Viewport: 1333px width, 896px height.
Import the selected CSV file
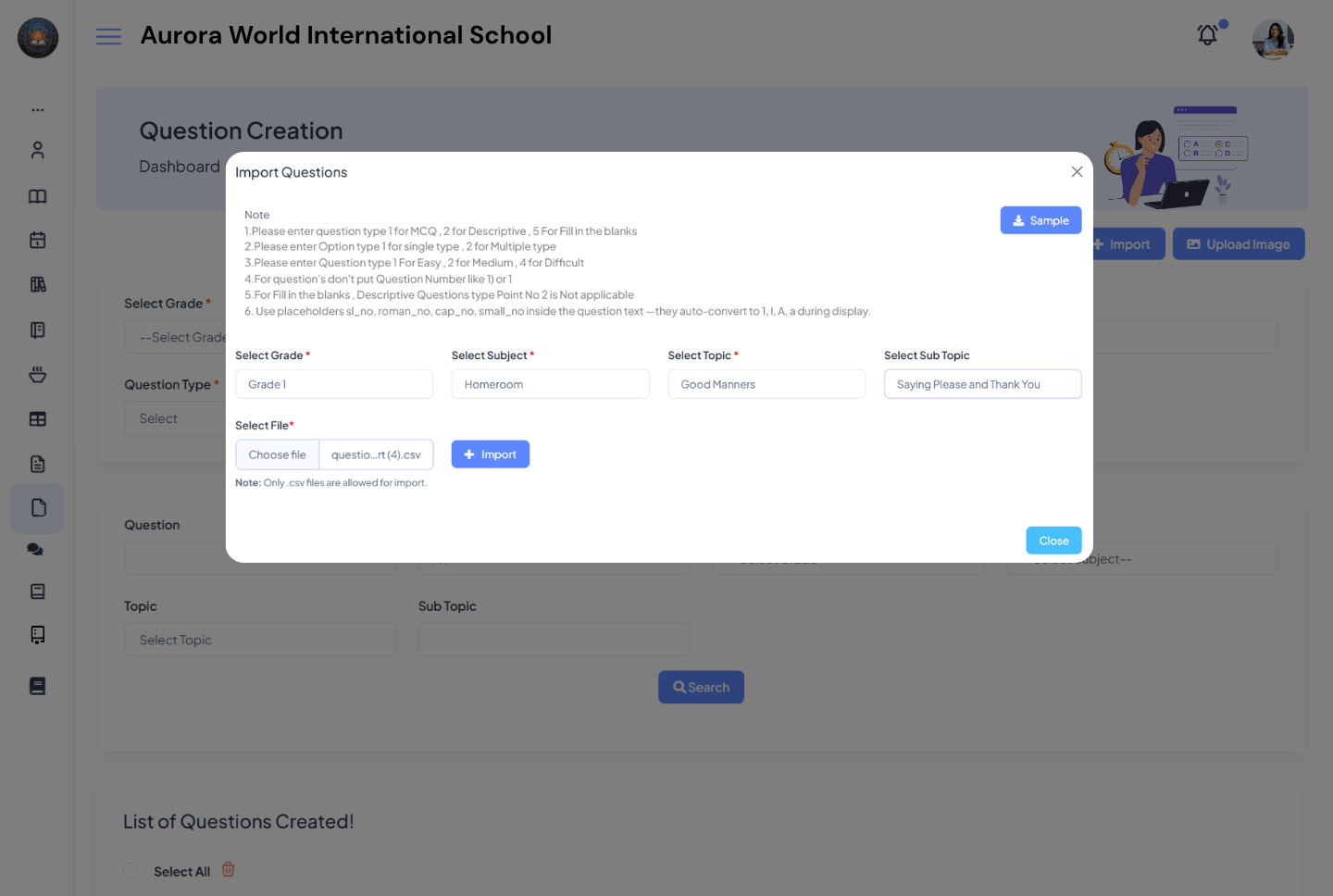pos(490,454)
